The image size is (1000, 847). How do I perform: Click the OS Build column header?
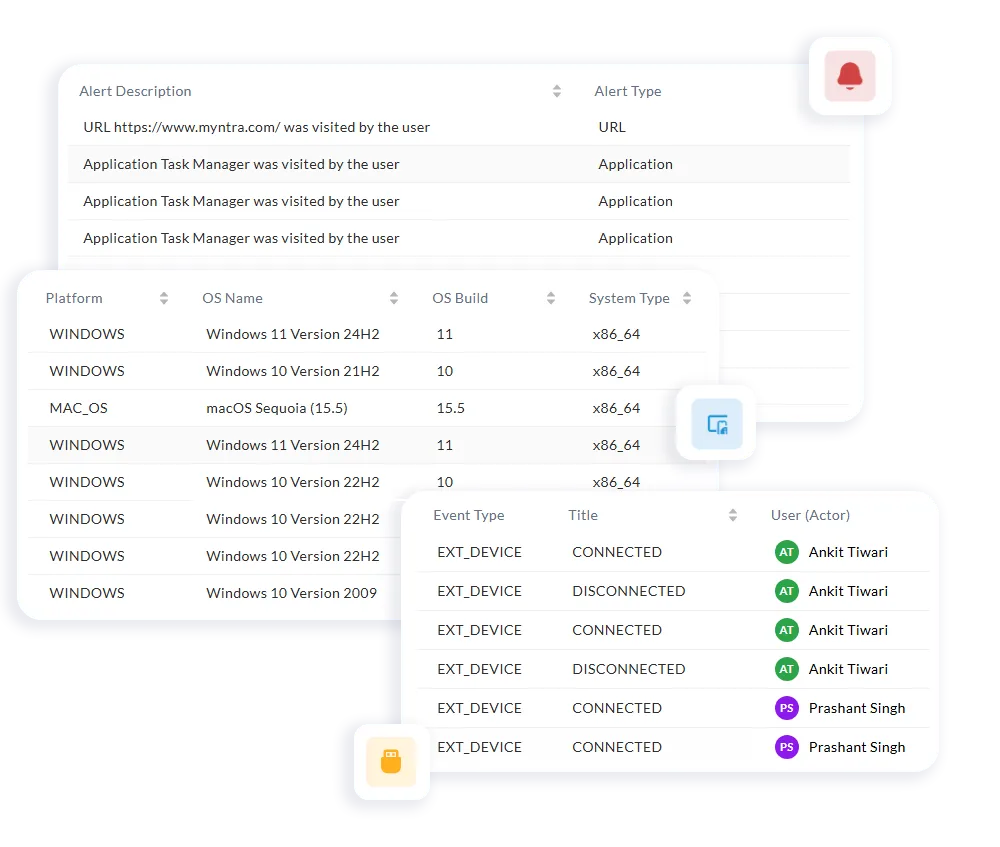[460, 298]
